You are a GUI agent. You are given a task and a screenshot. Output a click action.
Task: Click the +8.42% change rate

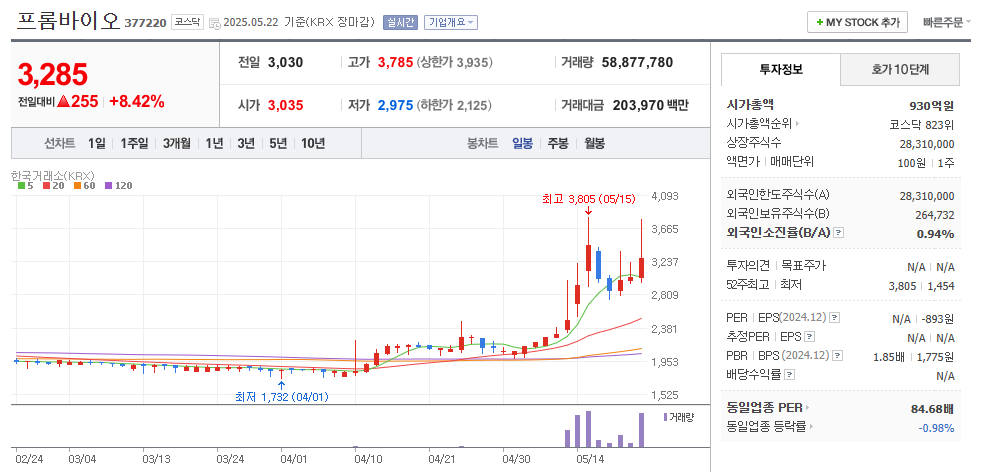[x=137, y=101]
